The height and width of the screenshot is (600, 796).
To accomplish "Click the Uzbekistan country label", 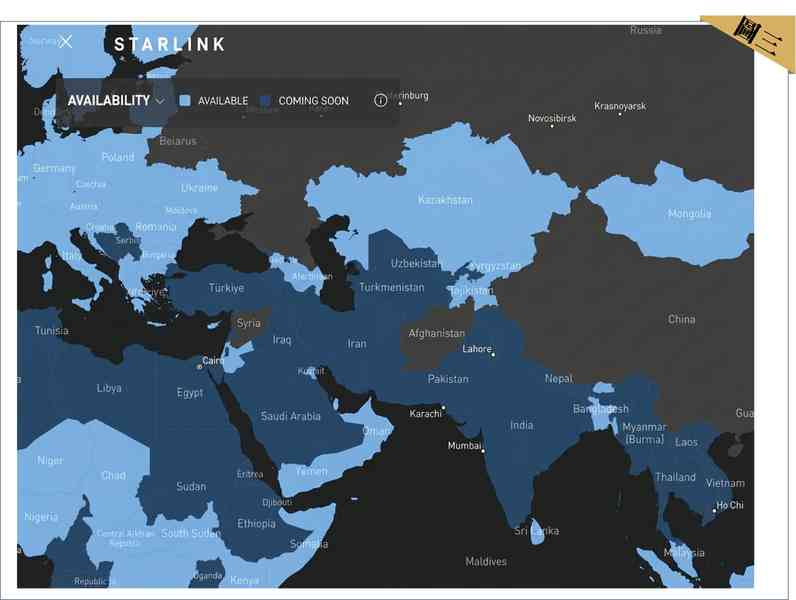I will 416,263.
